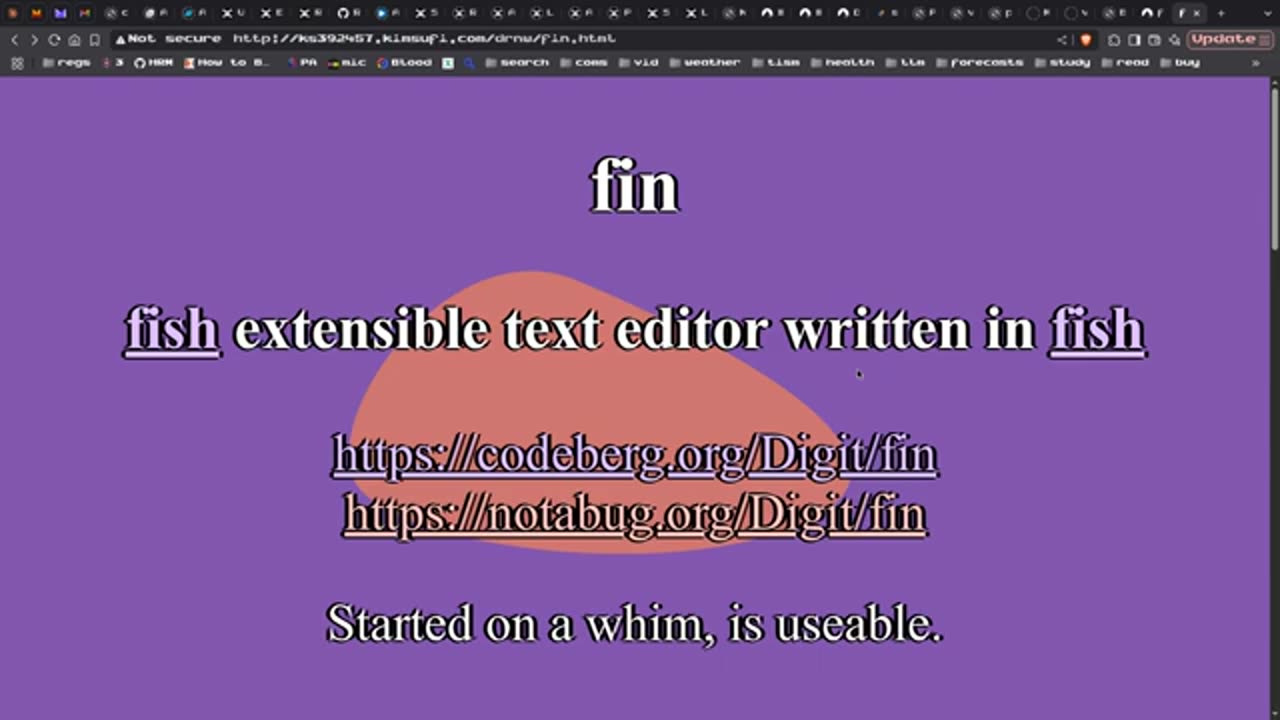Switch to the blue play-icon tab
Screen dimensions: 1280x720
388,13
